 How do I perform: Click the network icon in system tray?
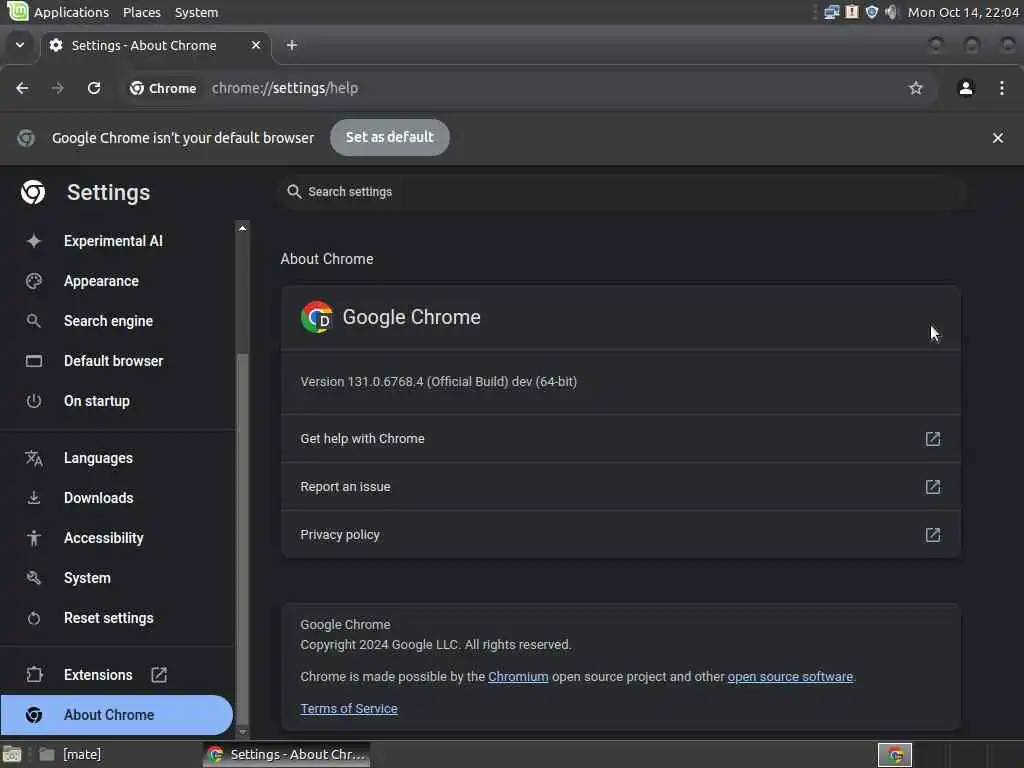[x=831, y=12]
